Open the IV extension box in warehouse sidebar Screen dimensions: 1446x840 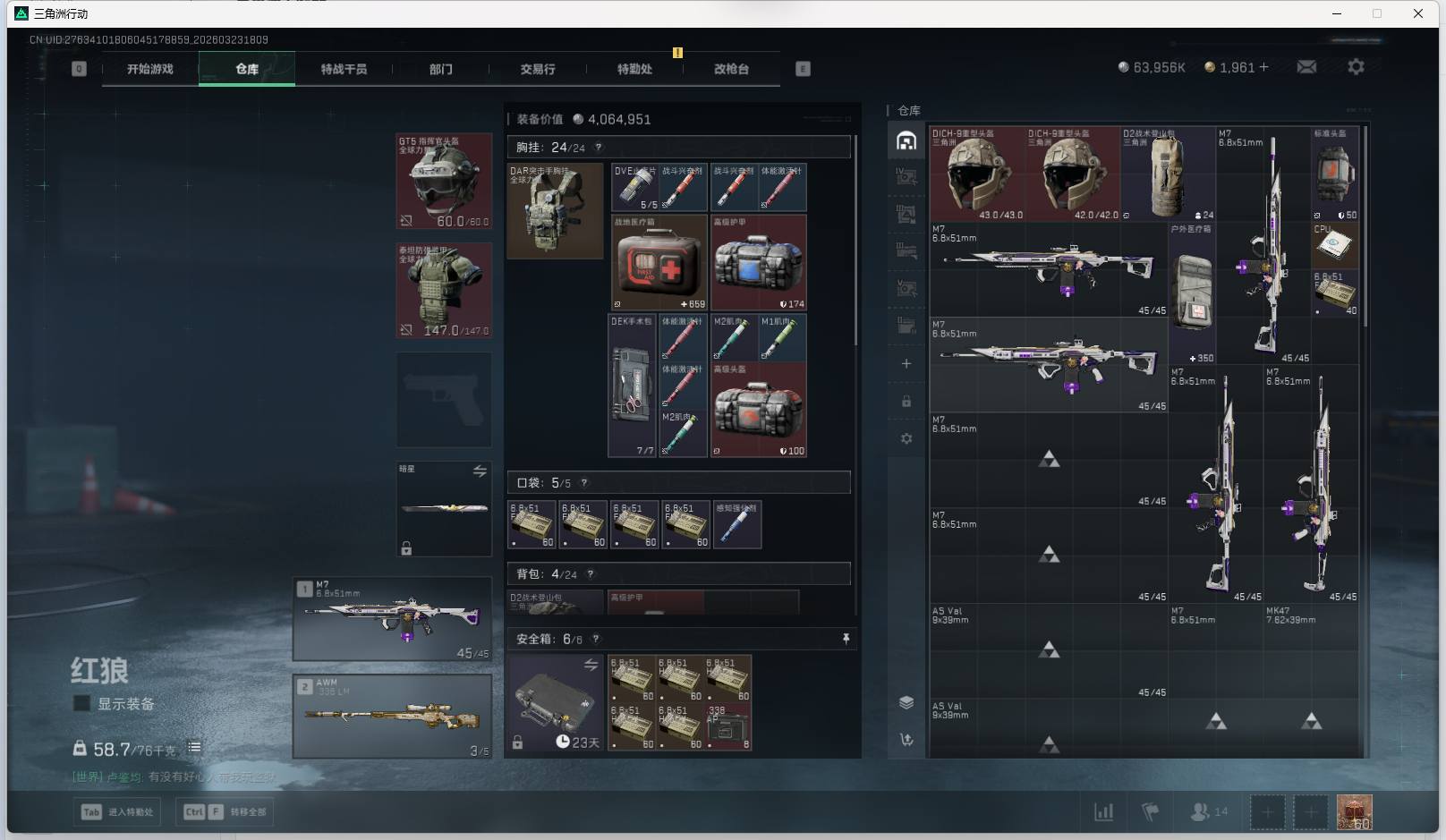(906, 176)
